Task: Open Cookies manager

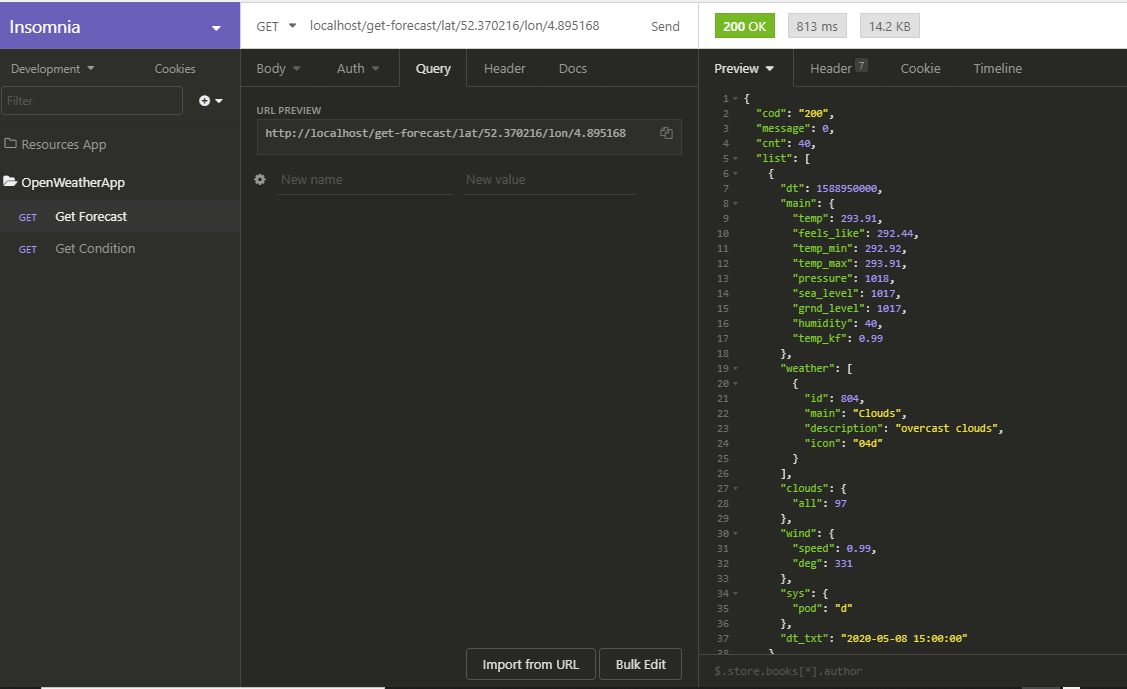Action: tap(175, 69)
